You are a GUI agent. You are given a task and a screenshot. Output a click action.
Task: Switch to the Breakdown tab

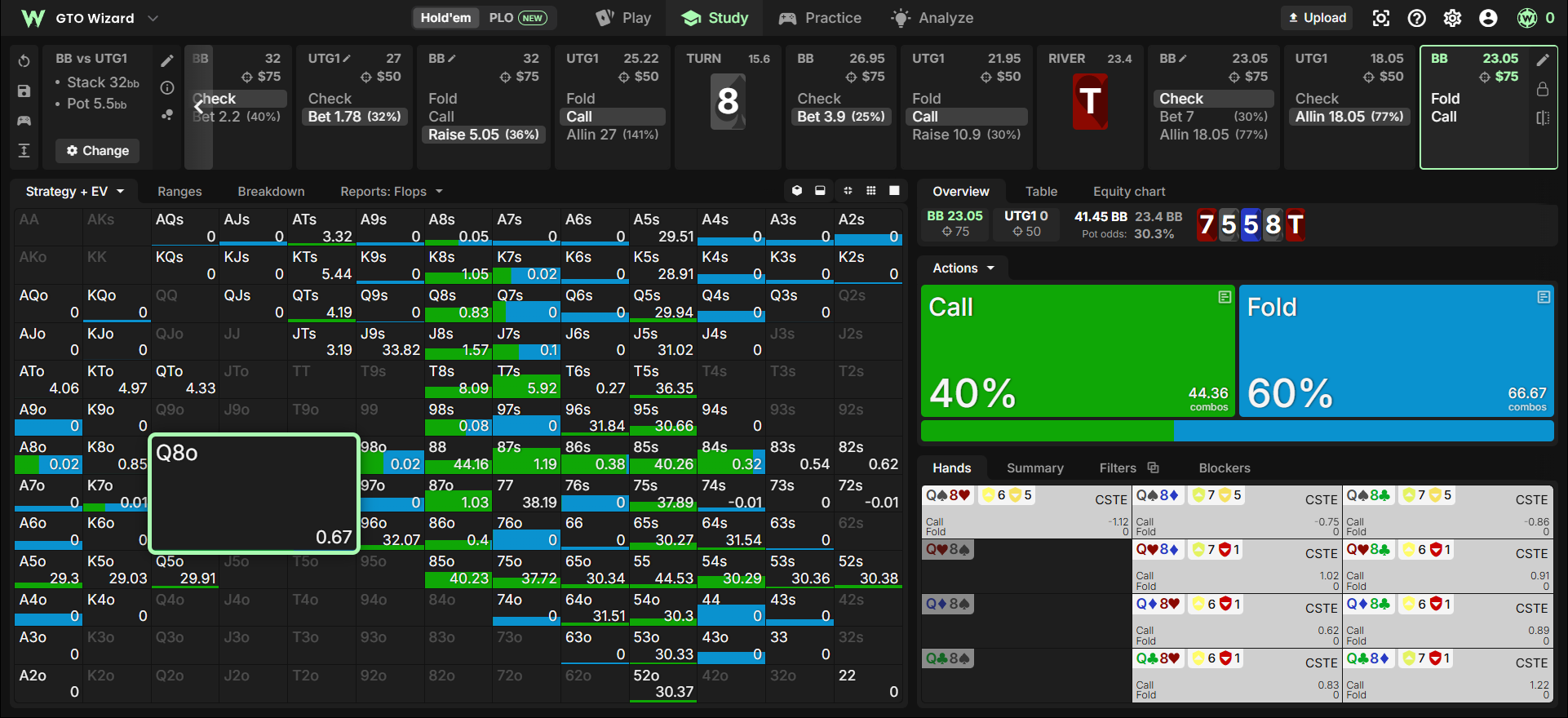[x=271, y=192]
